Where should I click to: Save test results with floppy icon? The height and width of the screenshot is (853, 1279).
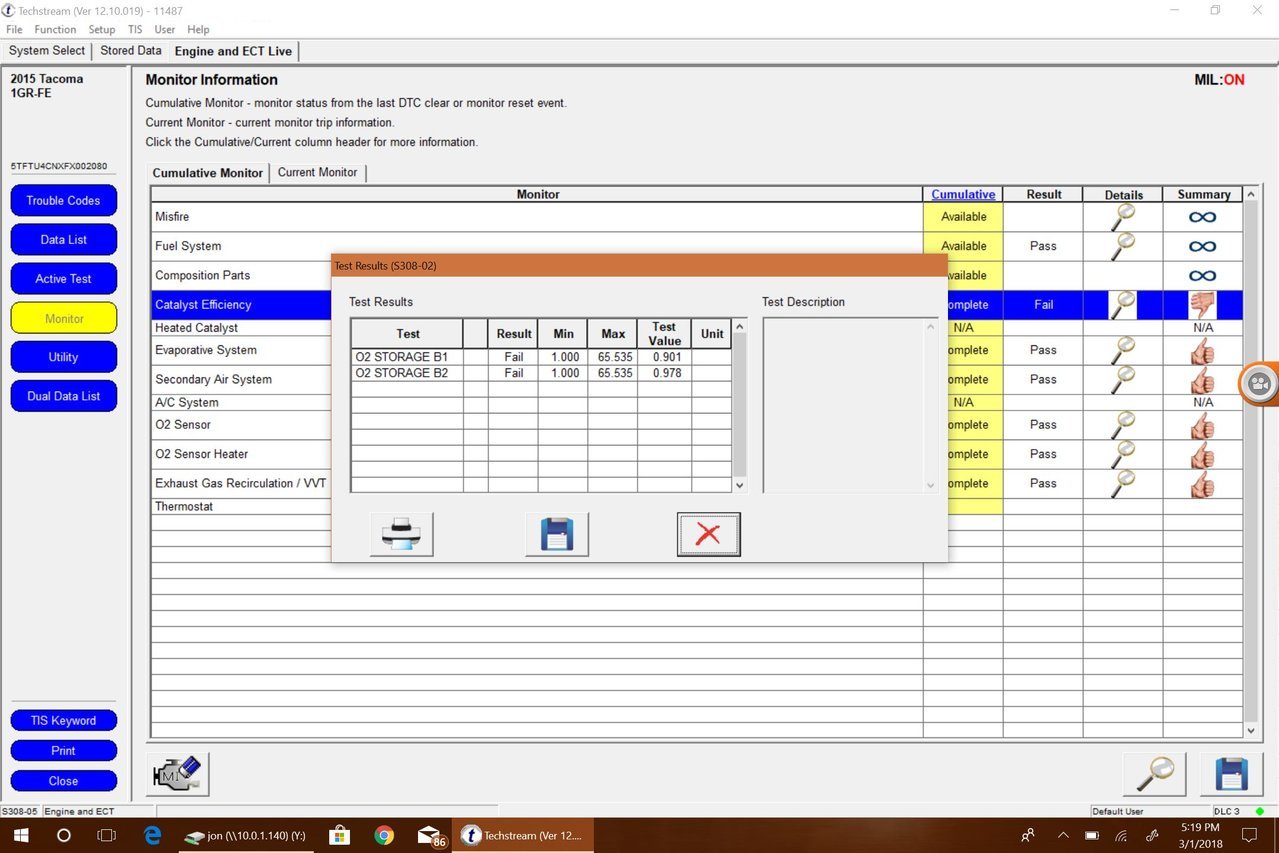click(x=557, y=534)
